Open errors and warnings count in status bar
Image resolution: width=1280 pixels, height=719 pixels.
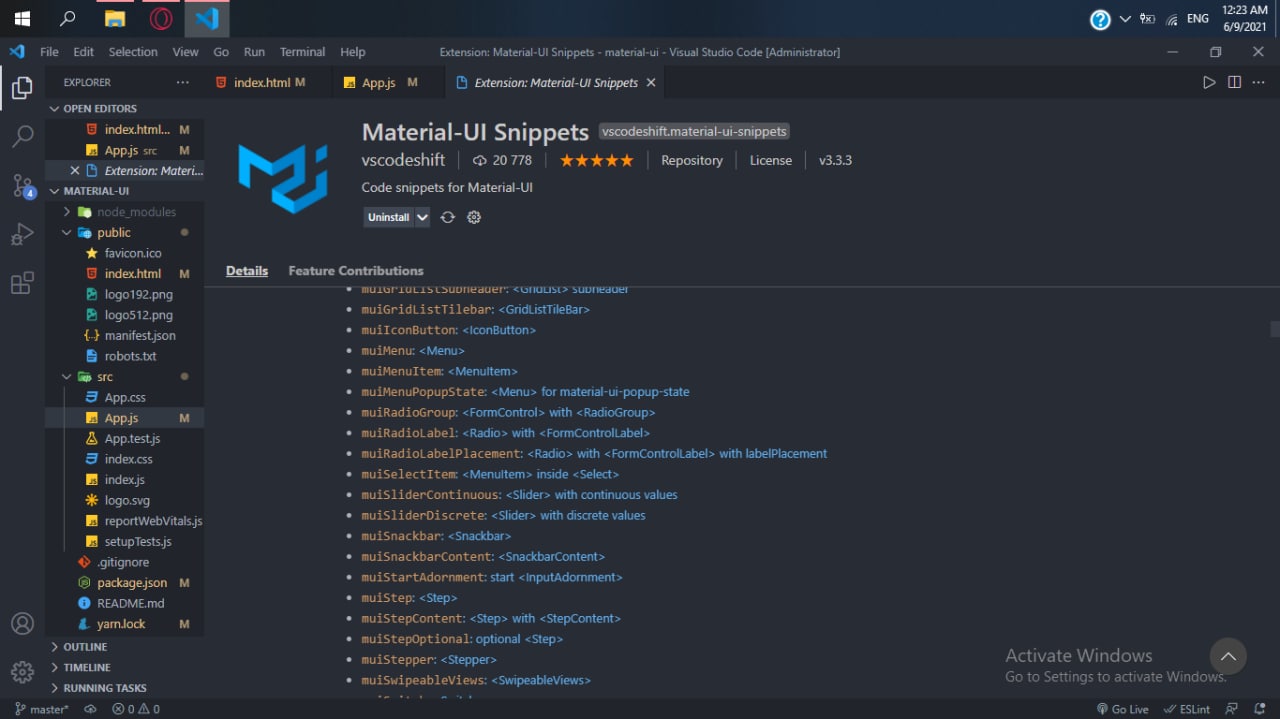136,709
